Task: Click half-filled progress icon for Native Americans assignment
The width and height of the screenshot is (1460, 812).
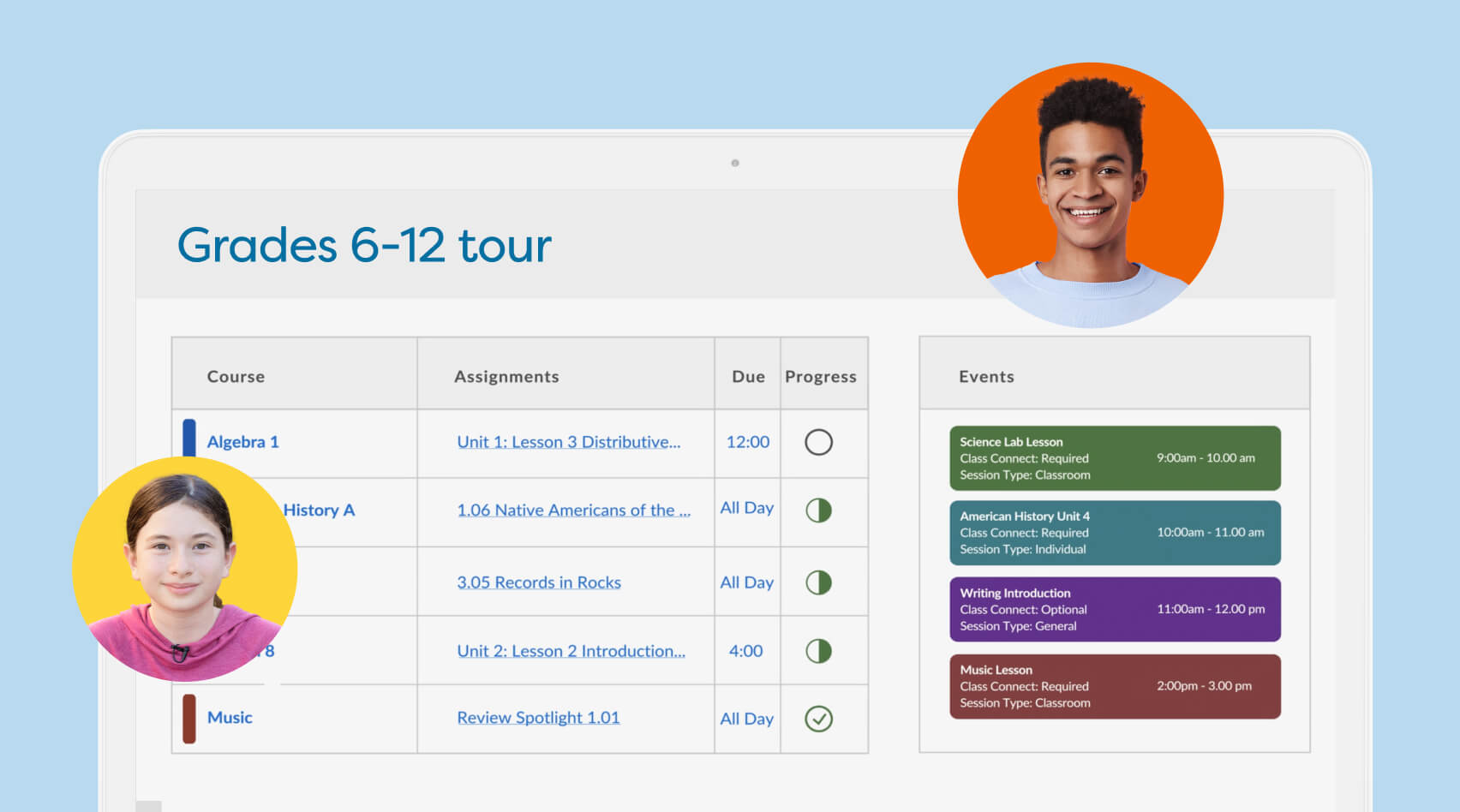Action: click(x=818, y=510)
